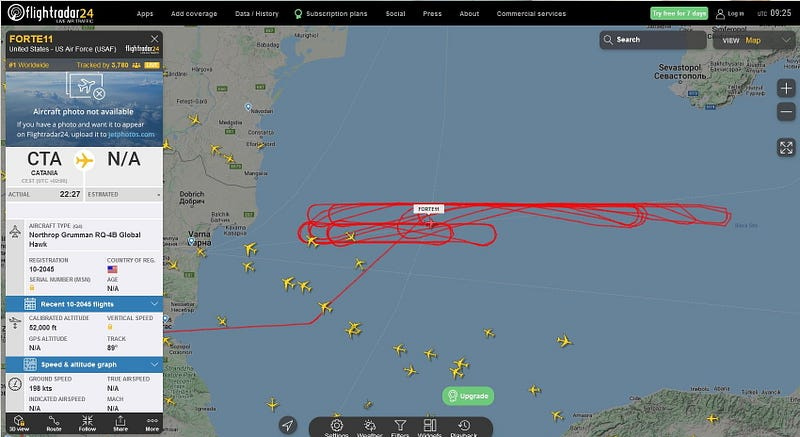Screen dimensions: 800x437
Task: Toggle fullscreen map view button
Action: coord(786,148)
